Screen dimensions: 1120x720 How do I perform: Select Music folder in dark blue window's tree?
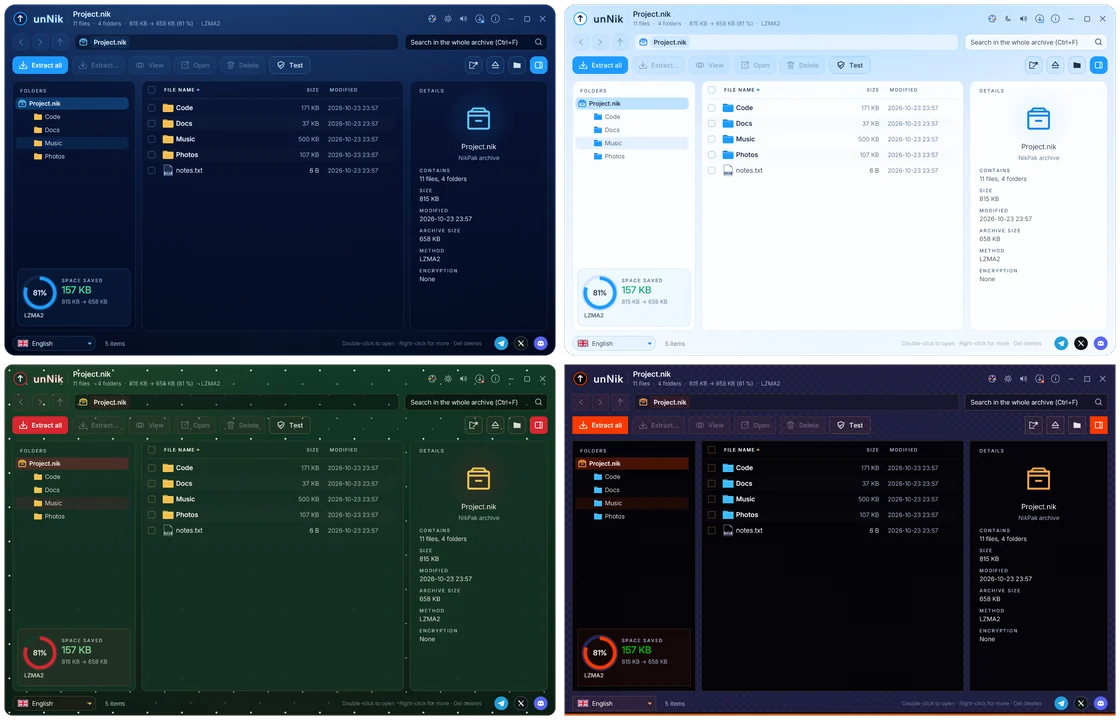[72, 143]
